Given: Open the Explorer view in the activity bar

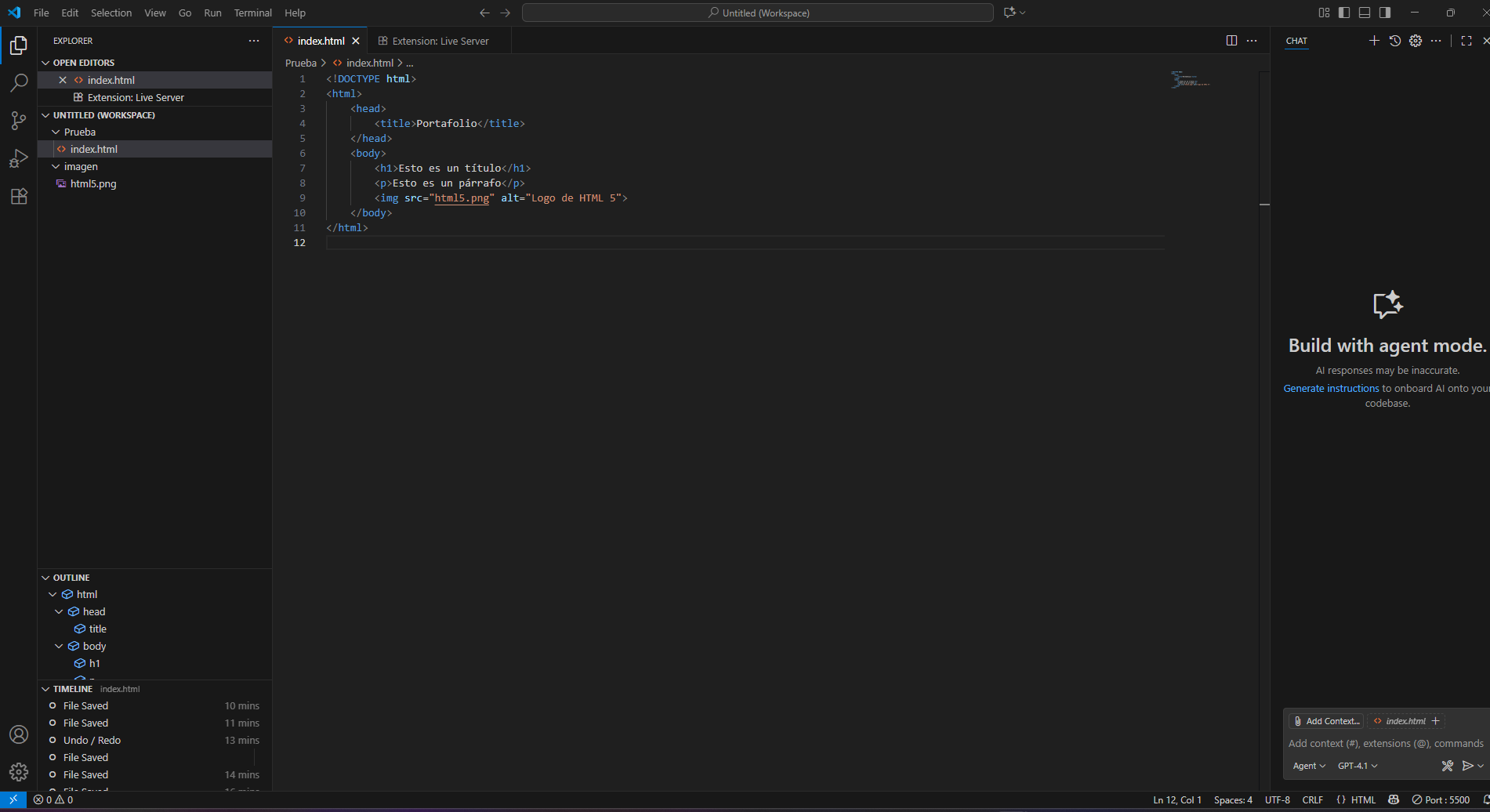Looking at the screenshot, I should point(19,45).
